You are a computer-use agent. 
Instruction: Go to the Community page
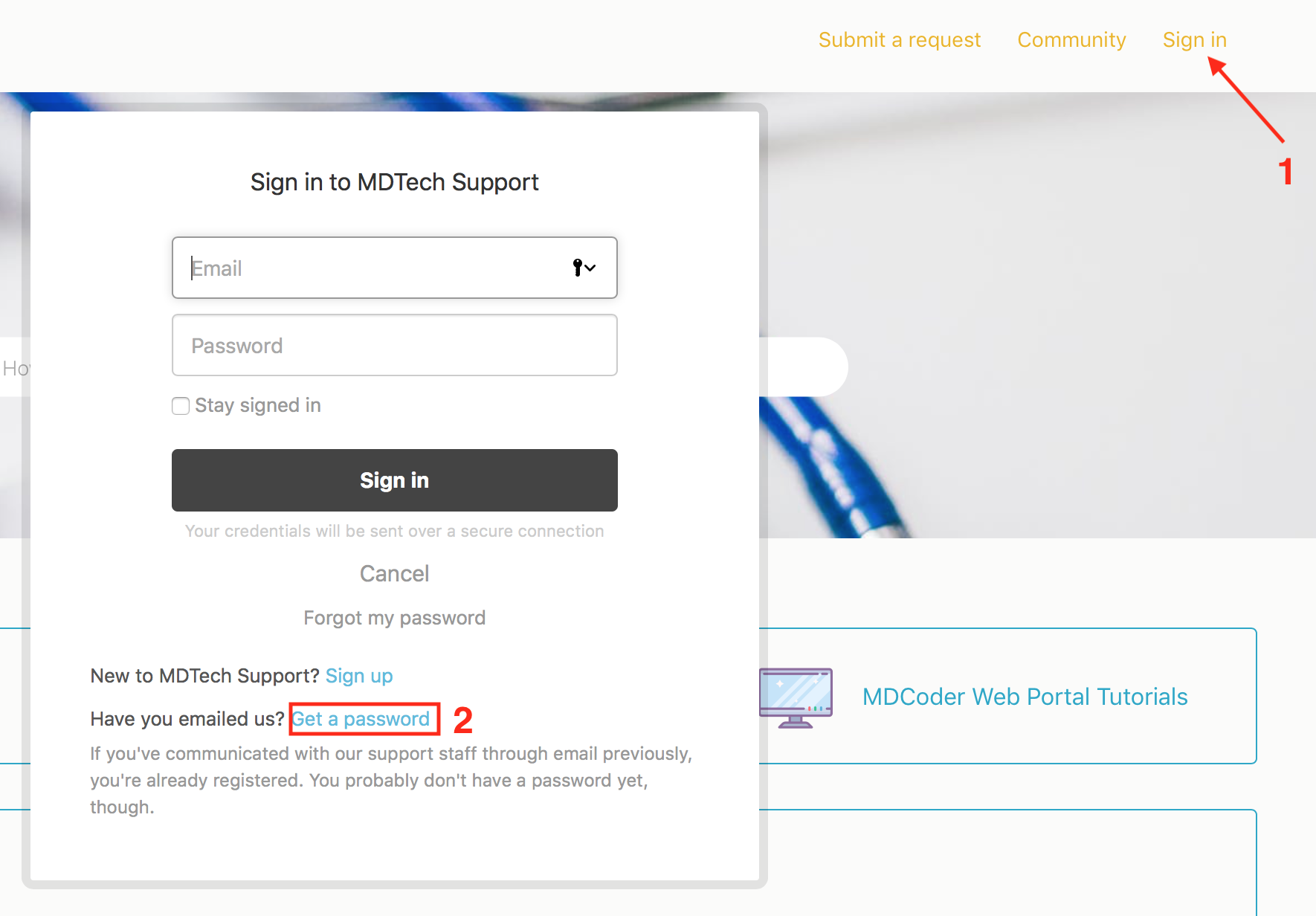(x=1071, y=40)
